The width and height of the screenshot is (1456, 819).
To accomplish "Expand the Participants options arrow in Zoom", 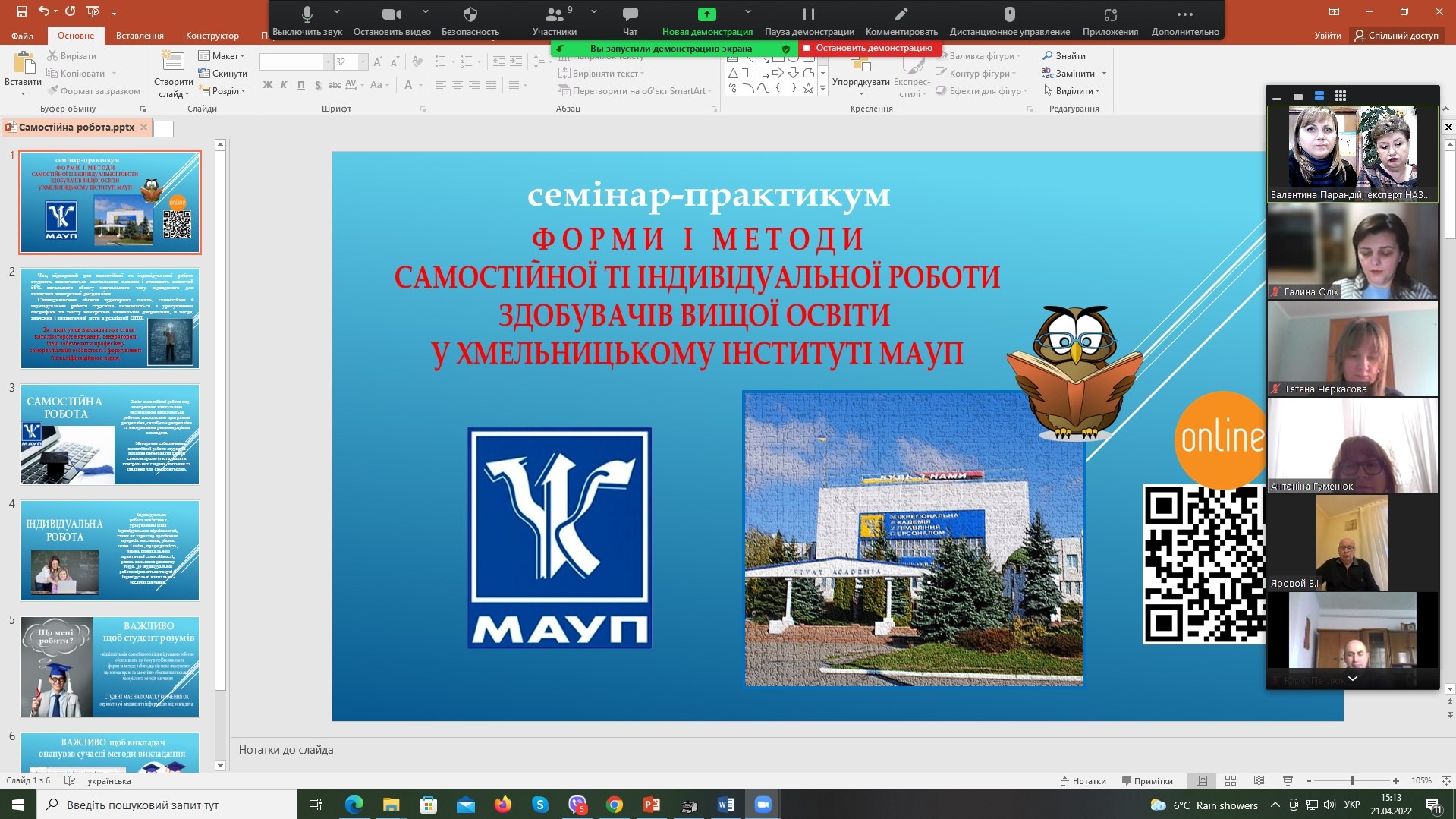I will tap(593, 12).
